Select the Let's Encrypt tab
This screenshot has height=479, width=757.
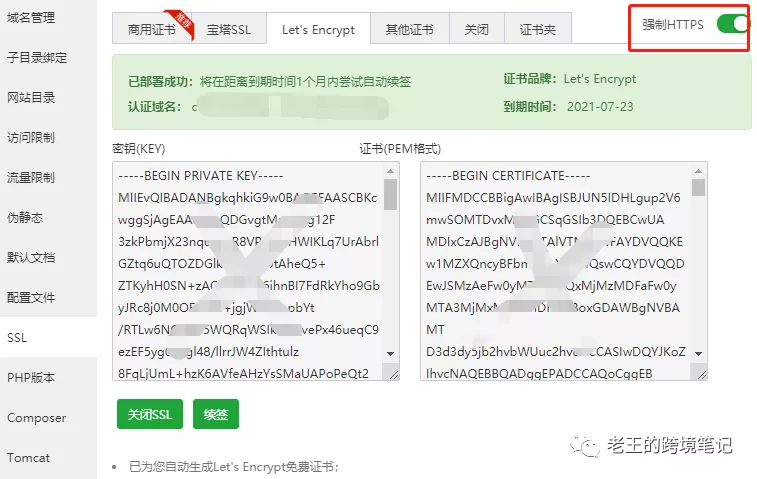(x=318, y=29)
